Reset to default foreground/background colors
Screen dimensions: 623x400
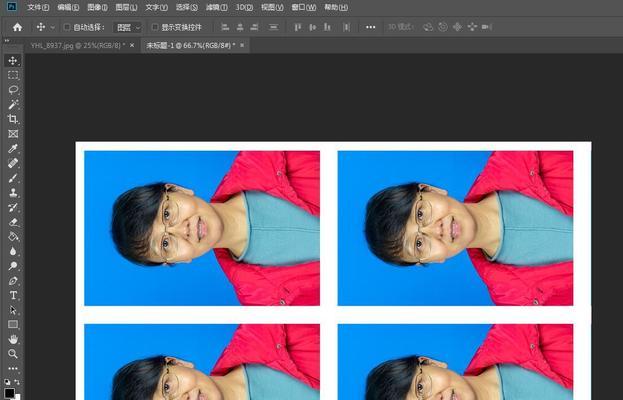pyautogui.click(x=7, y=382)
